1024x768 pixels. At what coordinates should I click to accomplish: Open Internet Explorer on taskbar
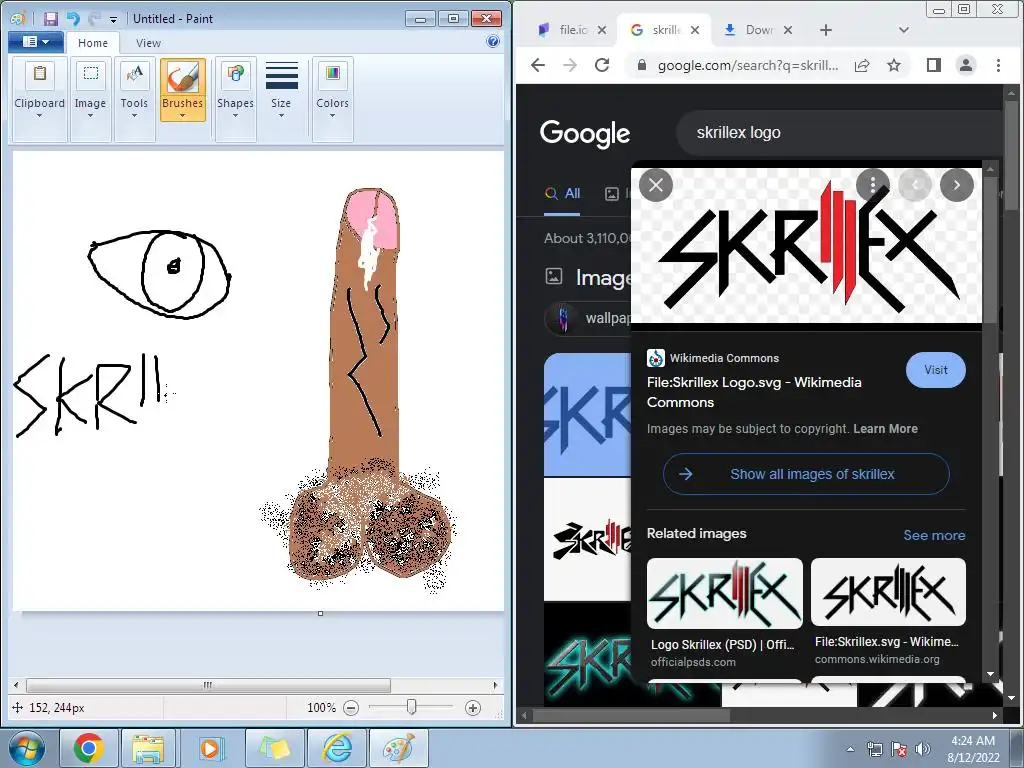tap(338, 748)
